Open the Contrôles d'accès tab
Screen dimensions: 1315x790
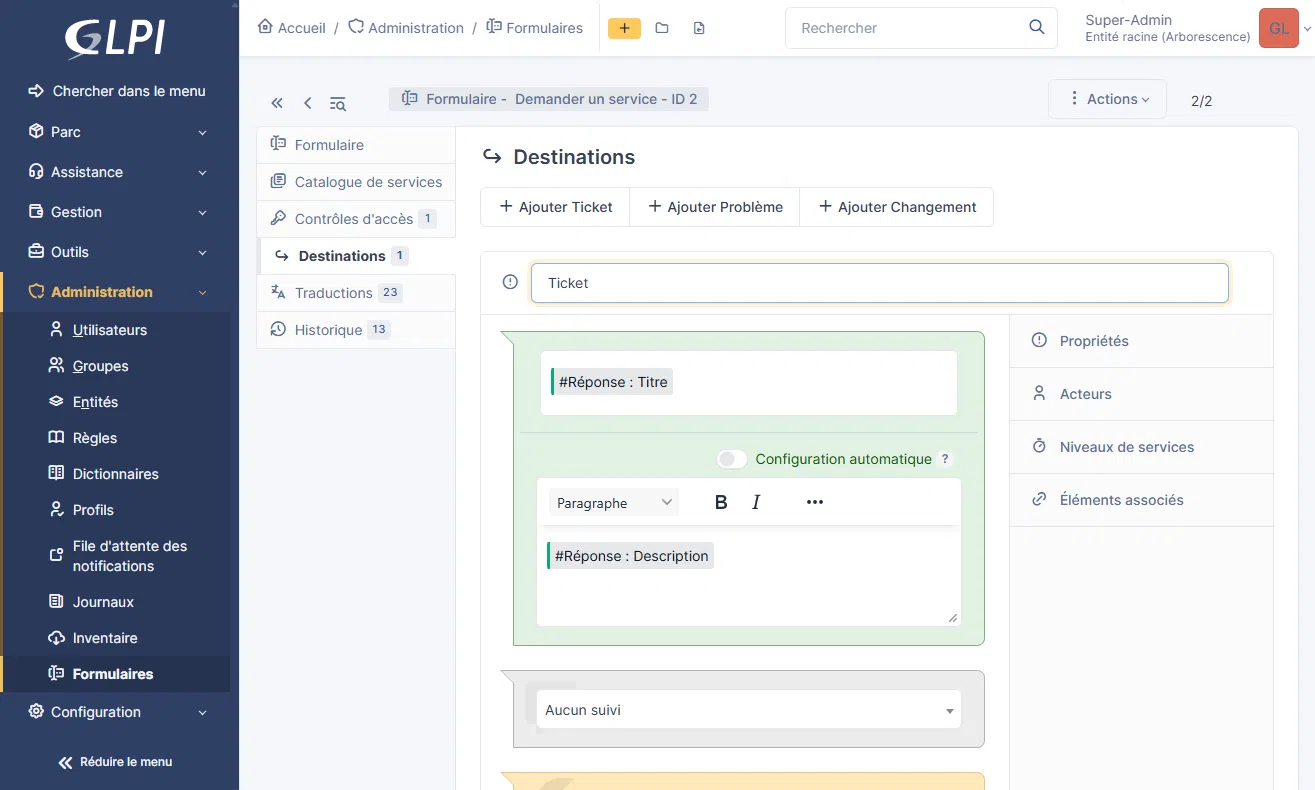tap(354, 219)
